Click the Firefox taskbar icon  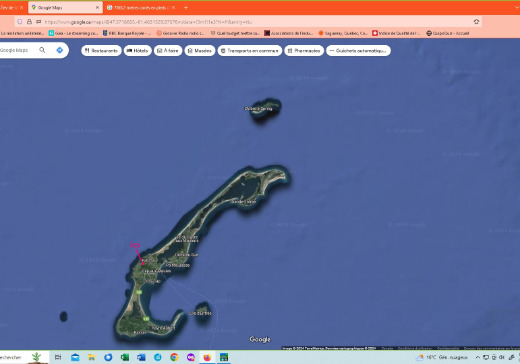(207, 357)
